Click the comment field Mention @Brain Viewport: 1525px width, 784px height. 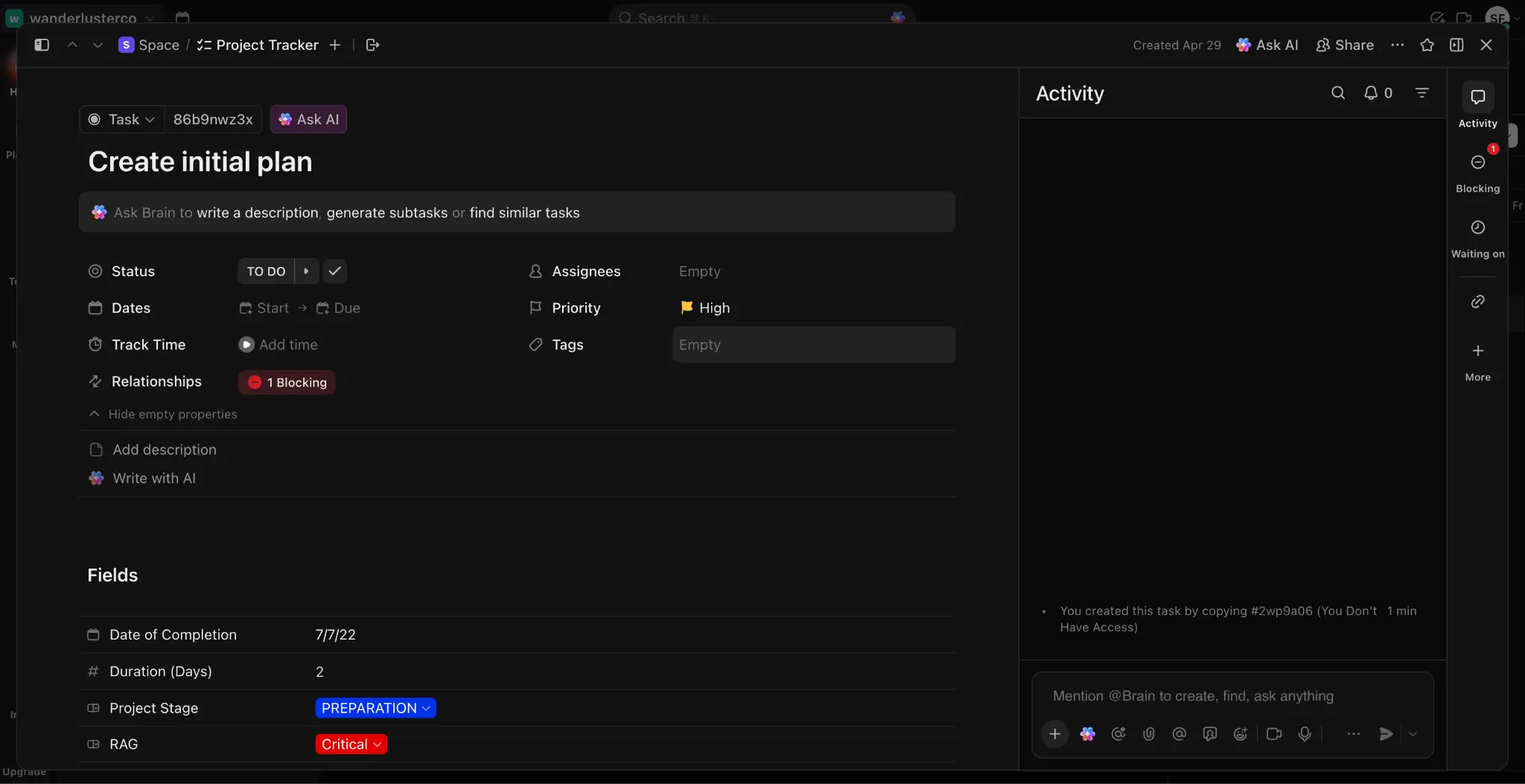click(x=1232, y=695)
